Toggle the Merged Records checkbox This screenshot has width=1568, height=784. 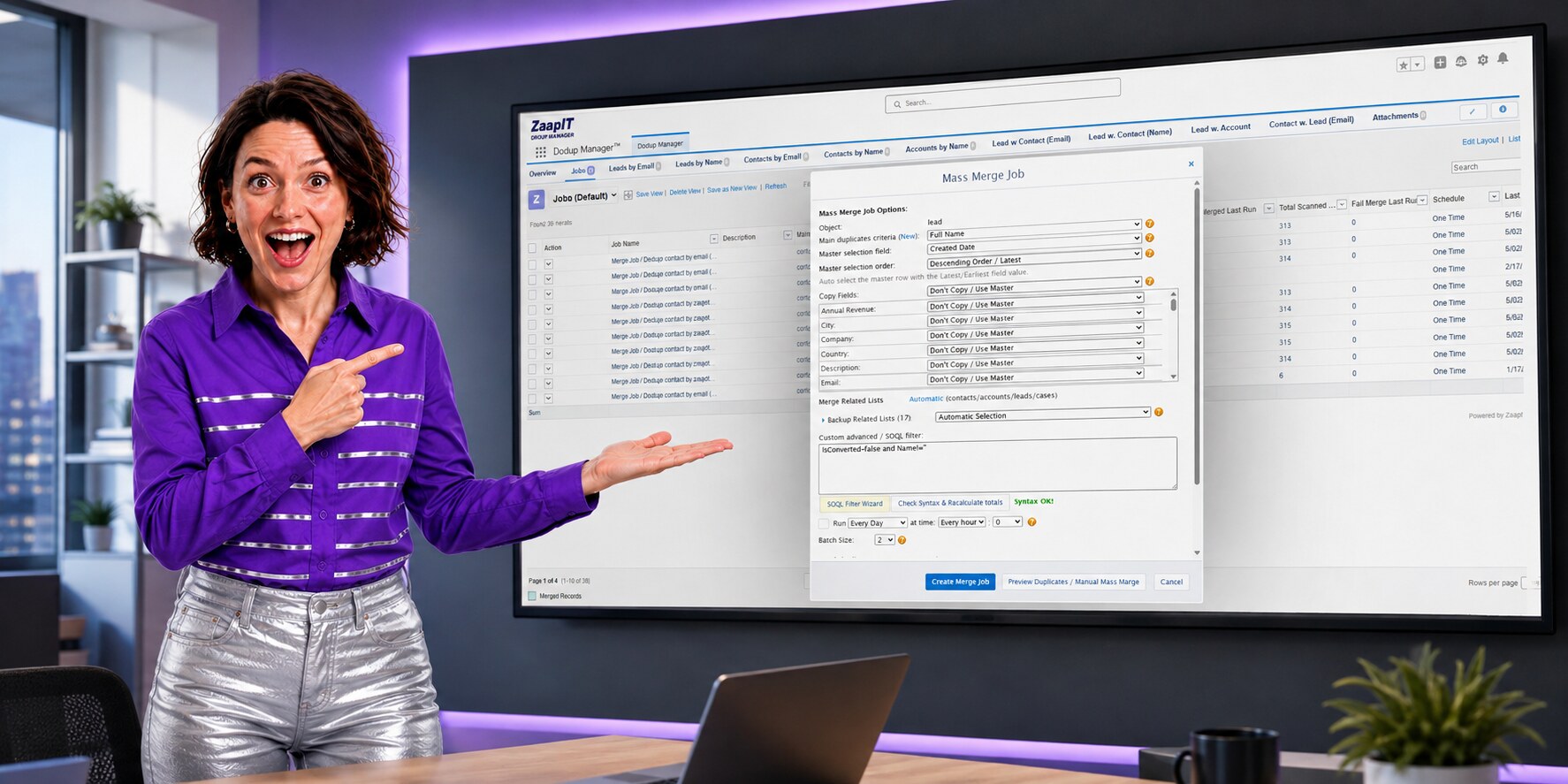coord(532,596)
